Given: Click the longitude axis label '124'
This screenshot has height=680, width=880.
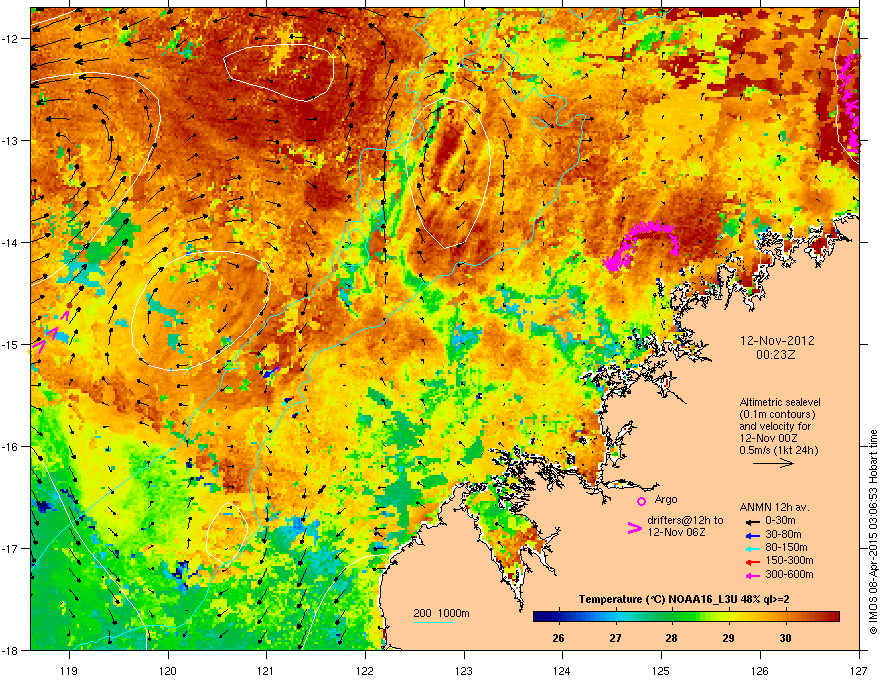Looking at the screenshot, I should pyautogui.click(x=562, y=670).
